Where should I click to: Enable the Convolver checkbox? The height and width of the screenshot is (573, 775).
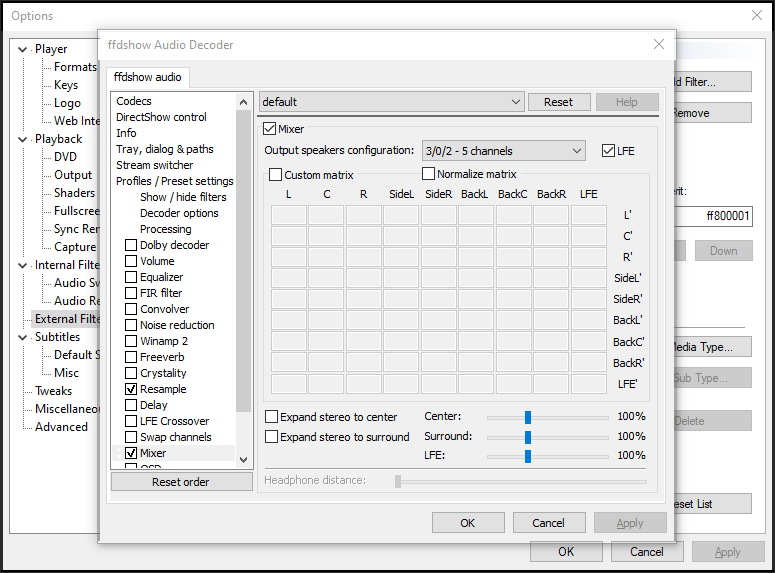click(x=131, y=309)
